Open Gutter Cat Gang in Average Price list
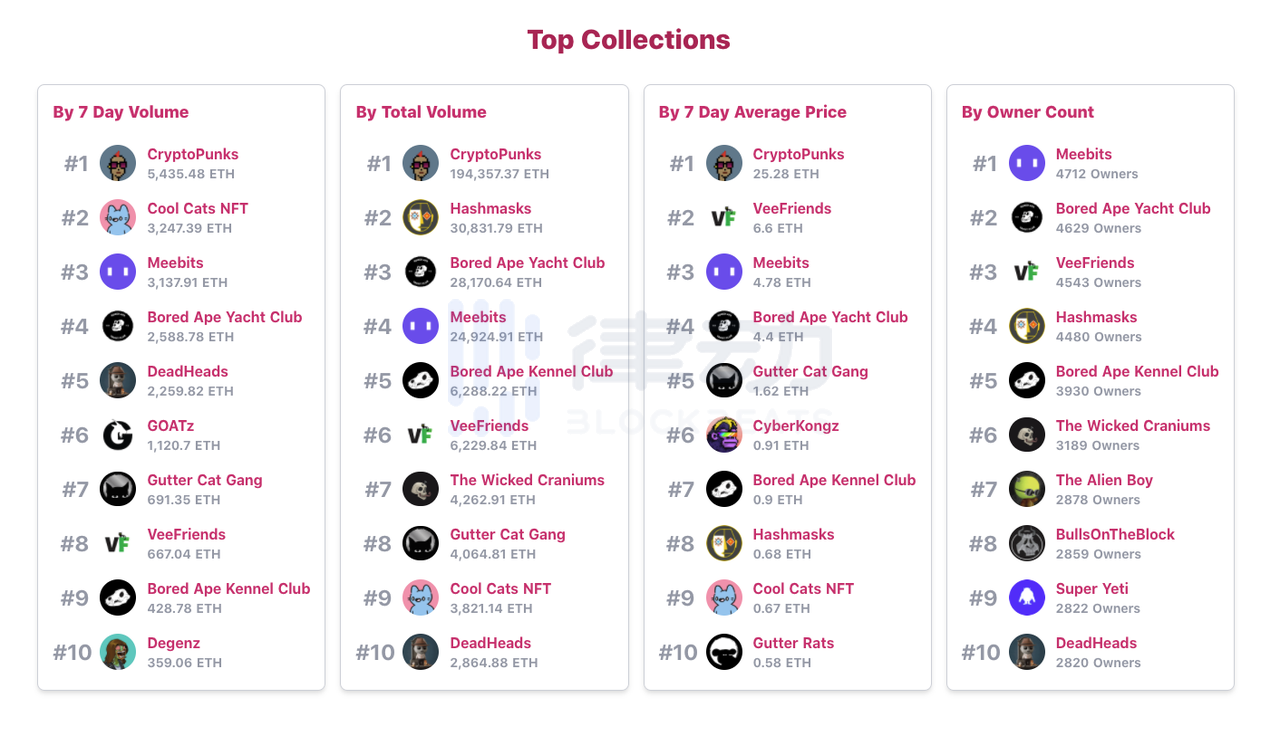 tap(810, 372)
